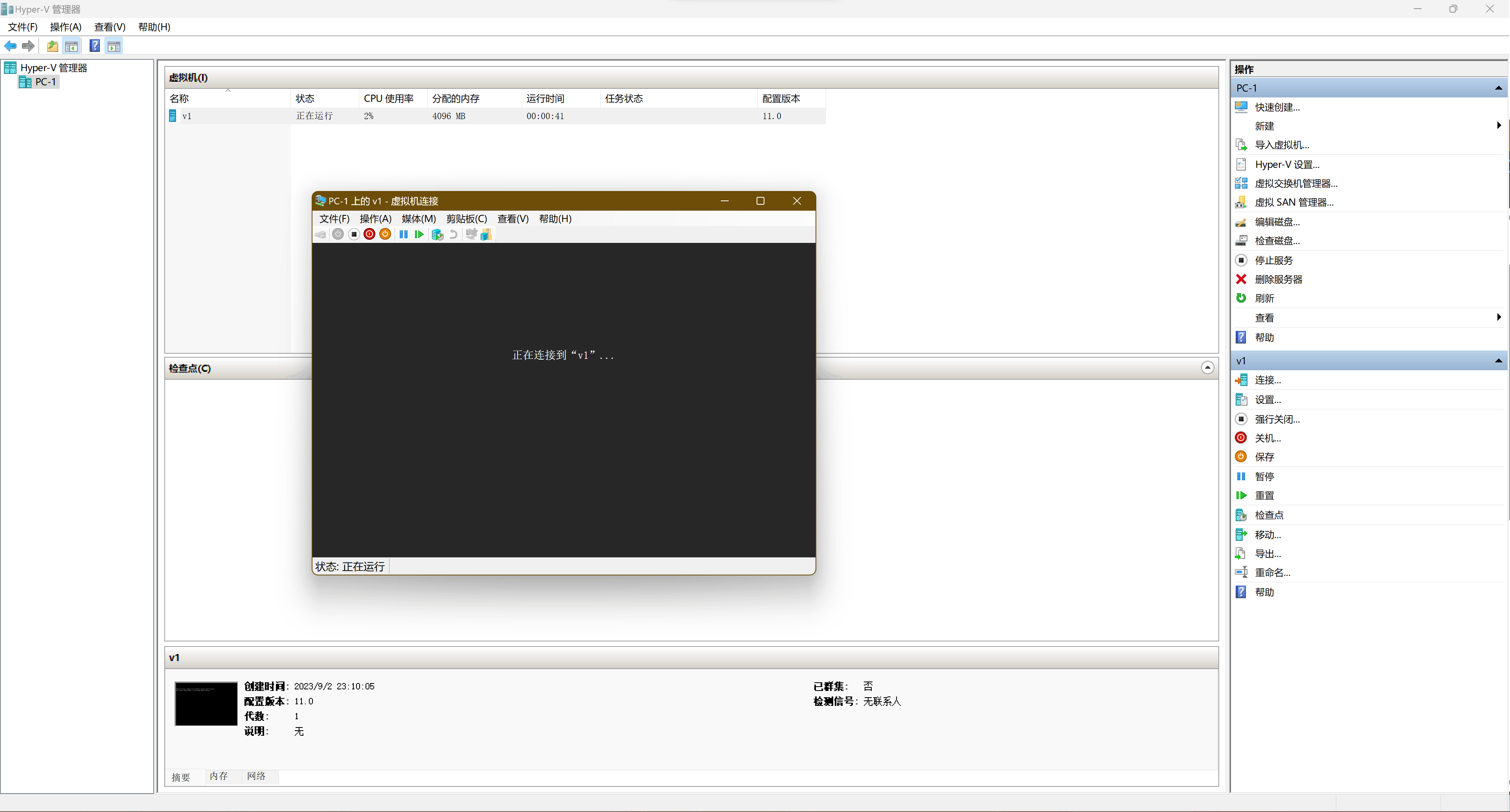Image resolution: width=1510 pixels, height=812 pixels.
Task: Pause the VM using the toolbar icon
Action: pyautogui.click(x=403, y=235)
